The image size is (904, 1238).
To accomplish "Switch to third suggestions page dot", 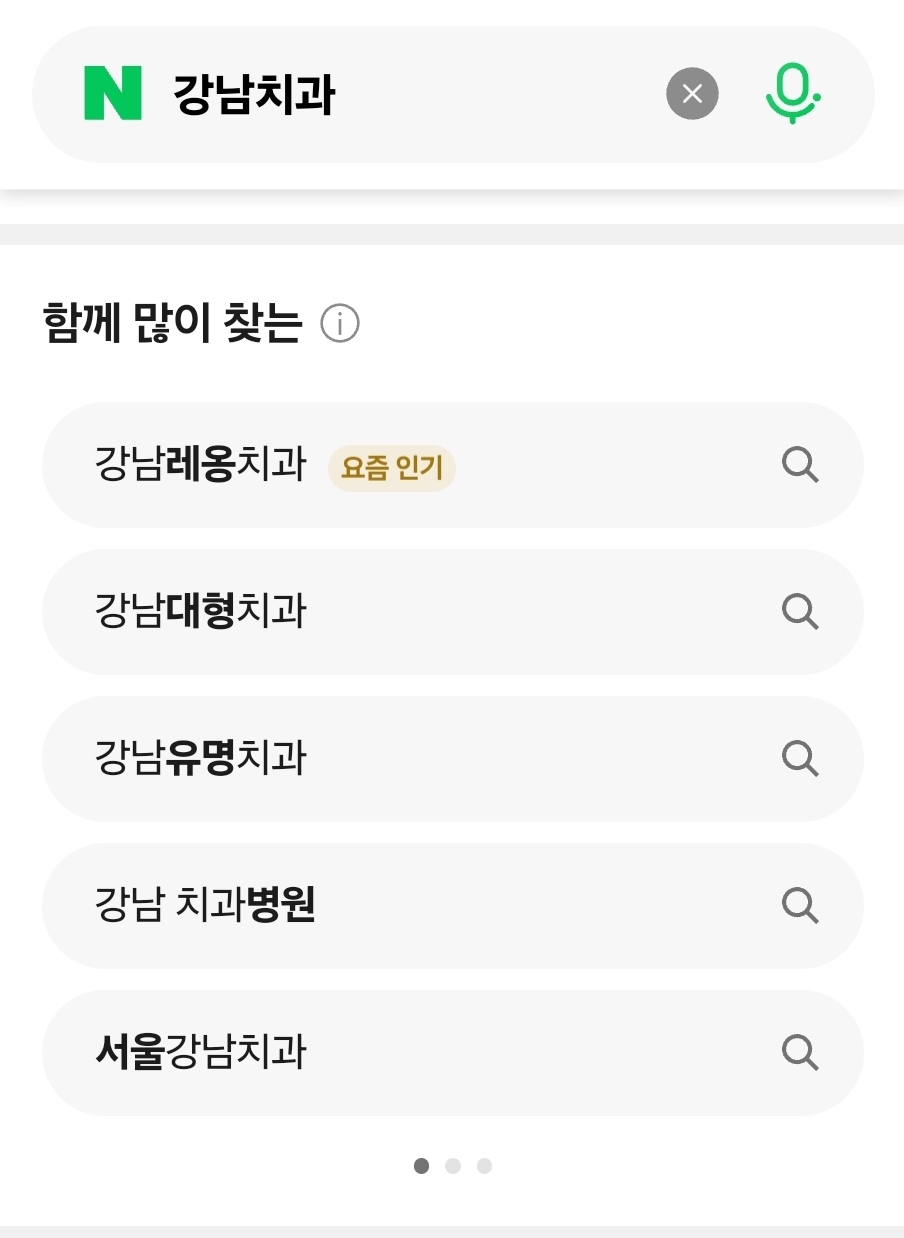I will pyautogui.click(x=484, y=1166).
